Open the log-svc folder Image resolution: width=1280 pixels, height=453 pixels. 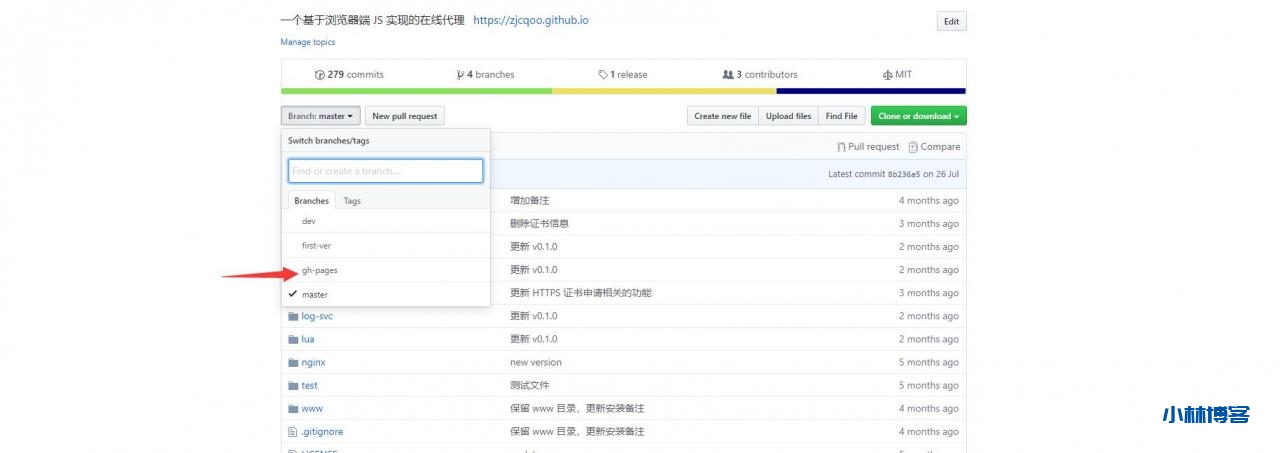tap(317, 316)
